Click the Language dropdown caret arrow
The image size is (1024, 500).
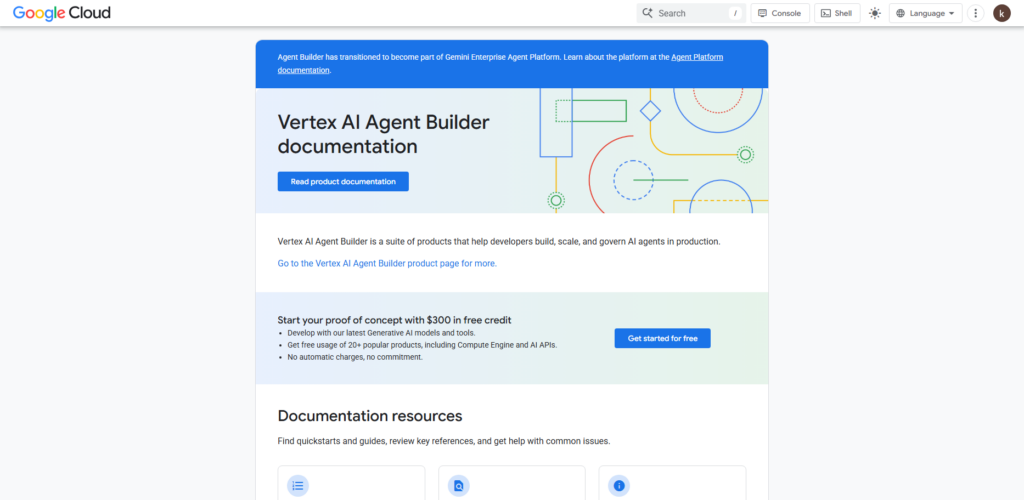pos(952,13)
